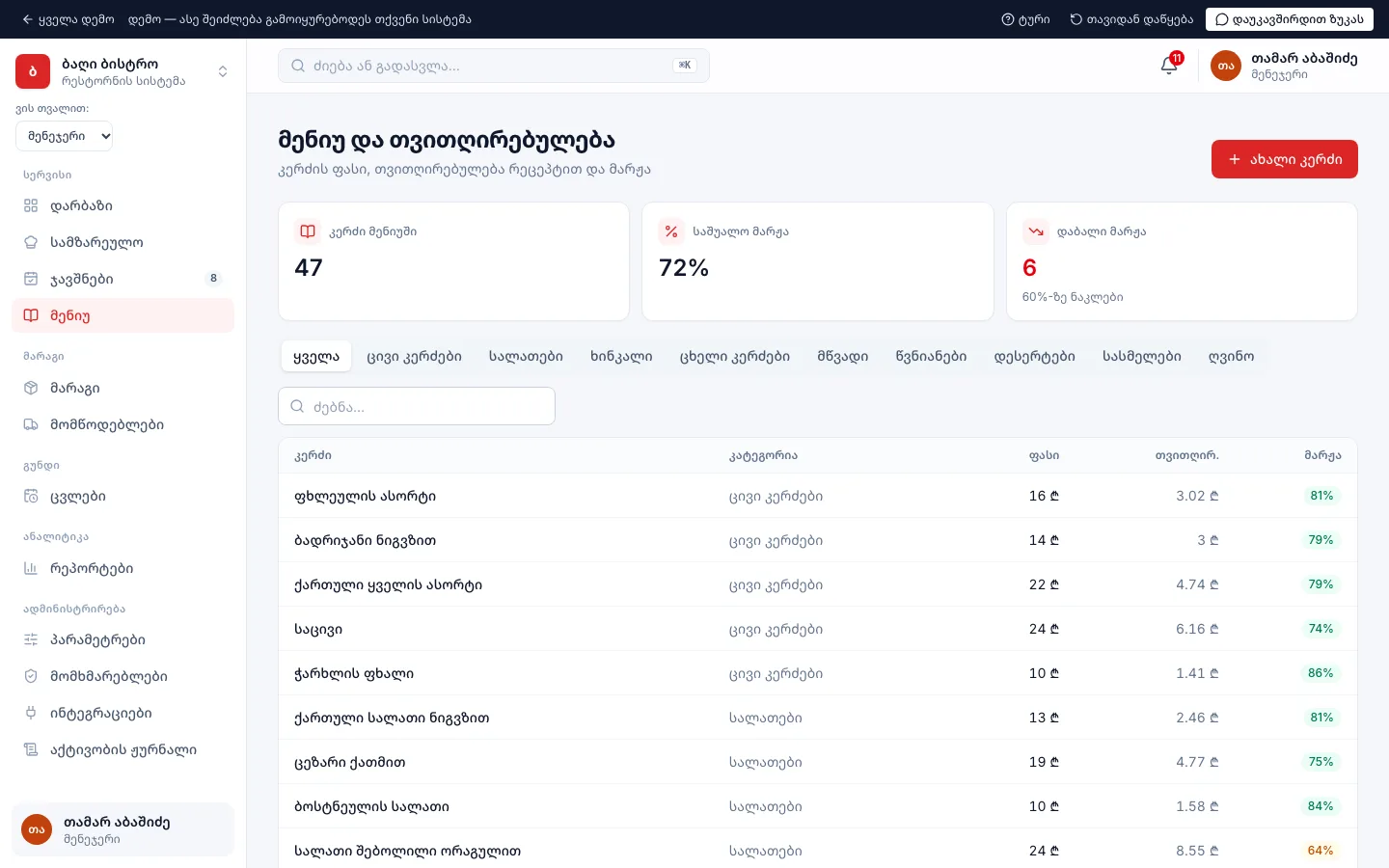Screen dimensions: 1389x868
Task: Expand the ბაღი ბისტრო workspace switcher
Action: point(223,71)
